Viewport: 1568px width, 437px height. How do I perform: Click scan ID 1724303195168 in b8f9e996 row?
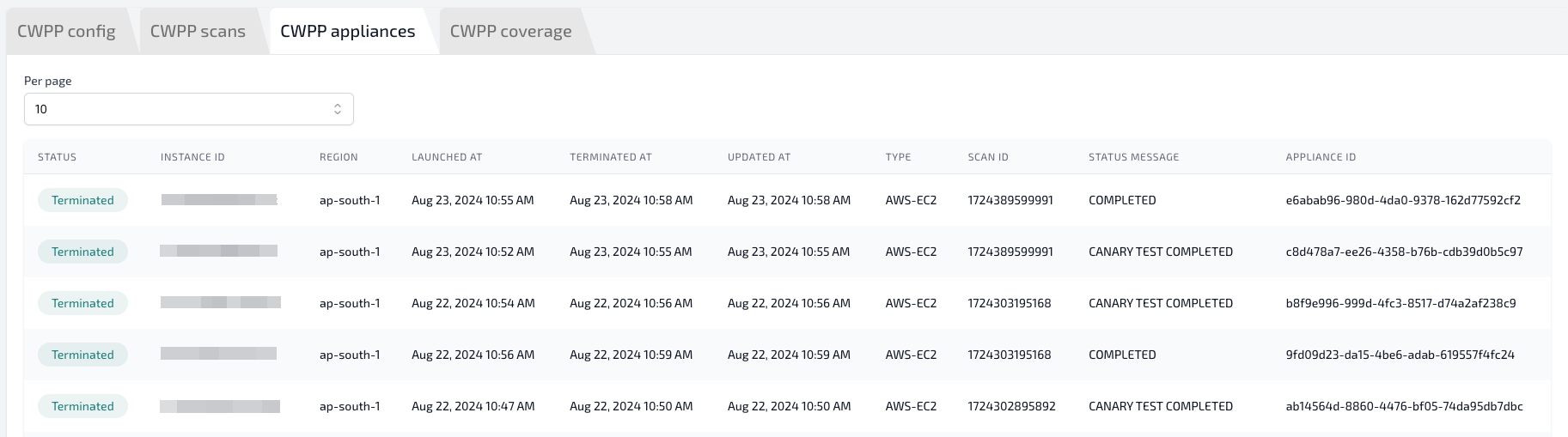(1010, 303)
